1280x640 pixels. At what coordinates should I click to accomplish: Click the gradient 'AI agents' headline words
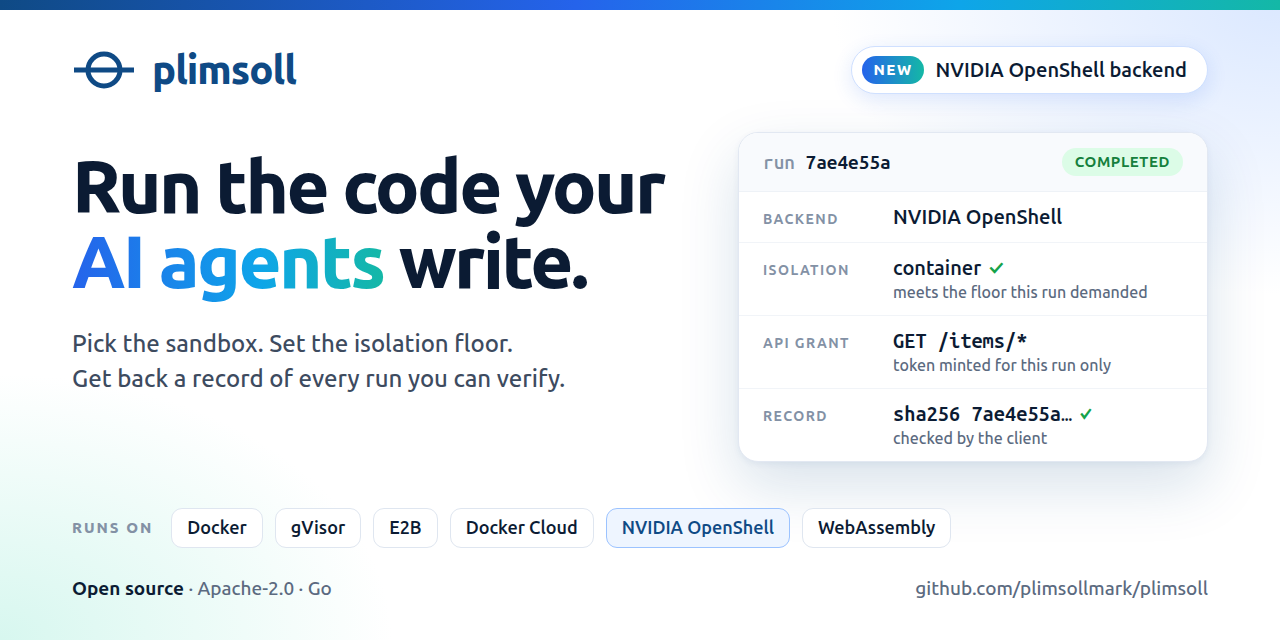click(x=228, y=265)
